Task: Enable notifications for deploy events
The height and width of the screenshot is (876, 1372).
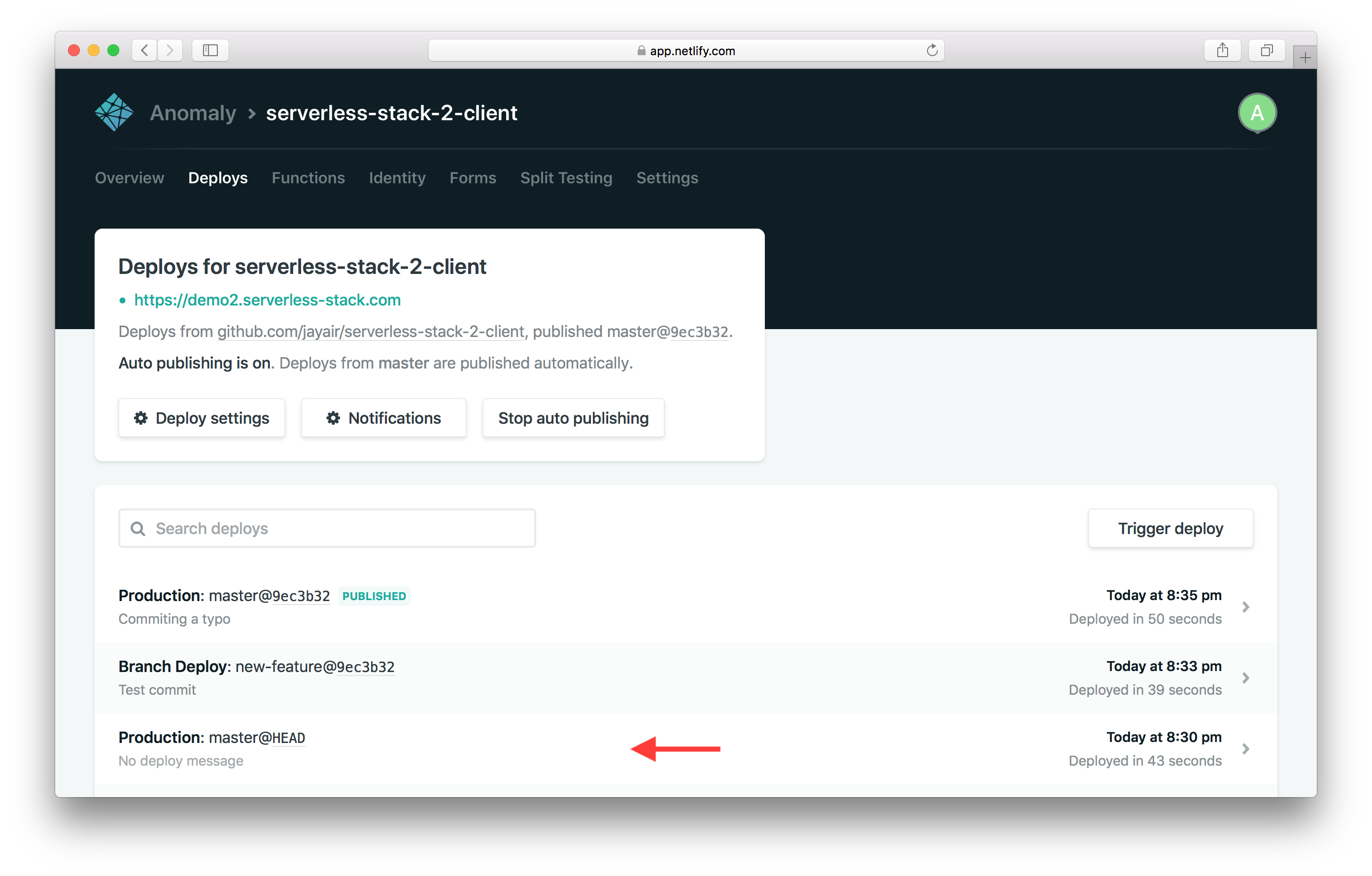Action: click(x=383, y=417)
